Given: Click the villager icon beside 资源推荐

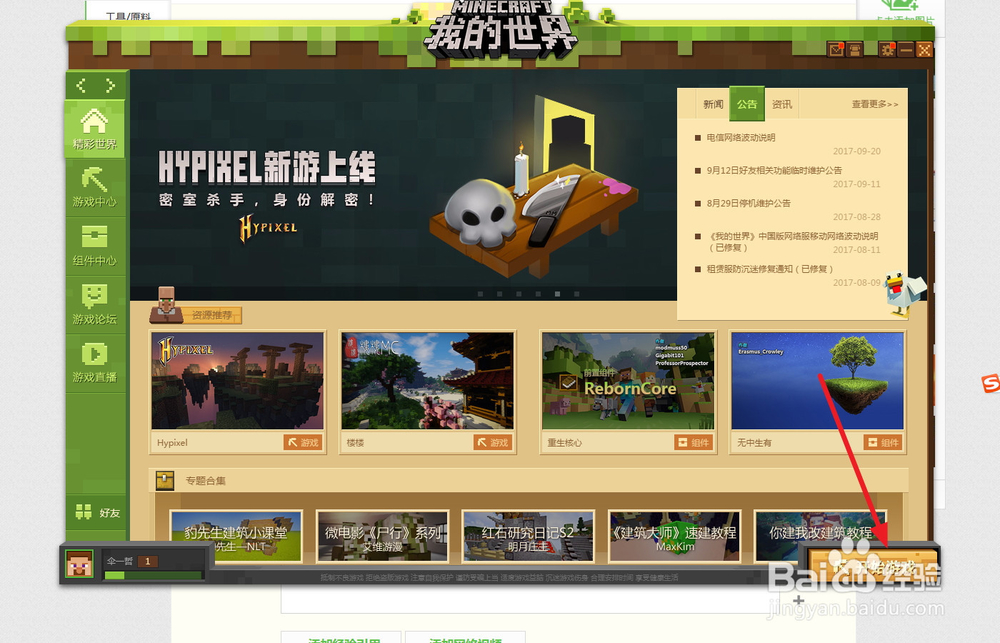Looking at the screenshot, I should coord(166,304).
